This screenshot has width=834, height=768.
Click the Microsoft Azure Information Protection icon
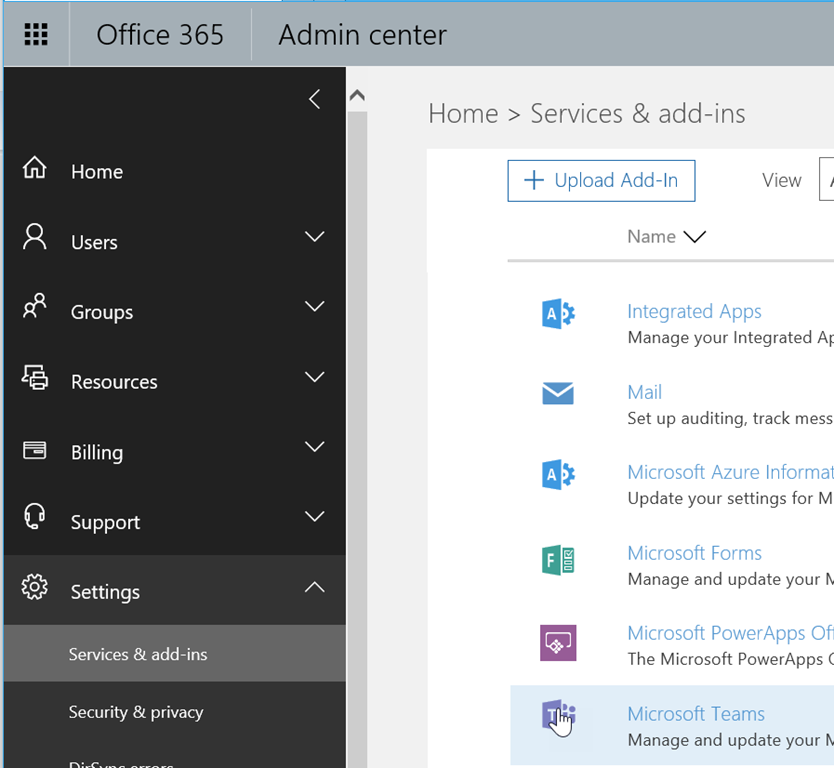(557, 474)
